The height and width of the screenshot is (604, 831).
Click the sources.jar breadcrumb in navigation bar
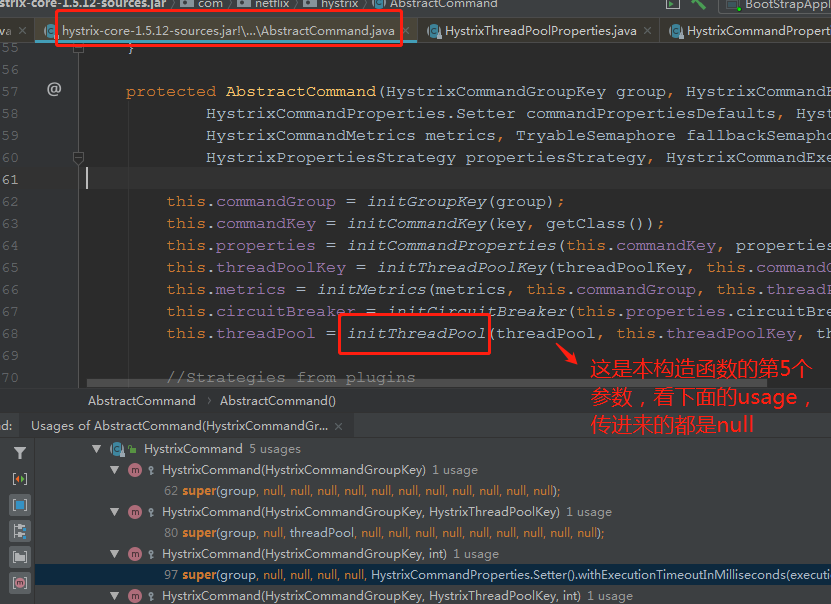click(83, 4)
